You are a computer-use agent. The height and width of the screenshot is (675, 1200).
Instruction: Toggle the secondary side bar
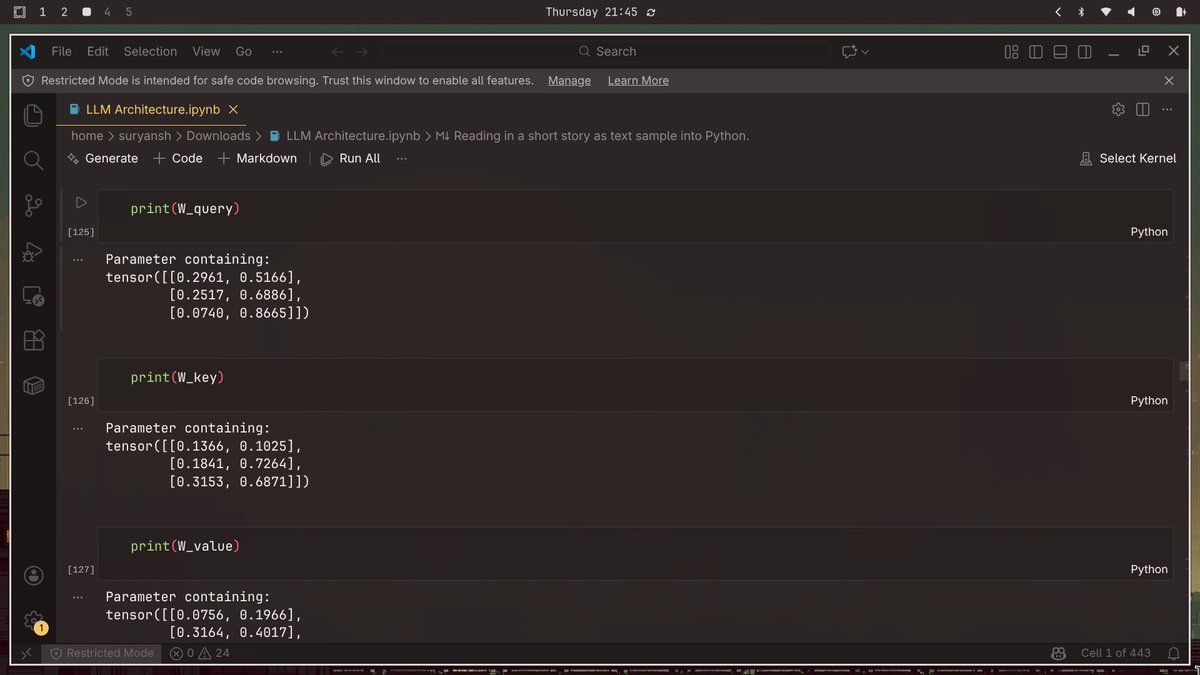(x=1085, y=52)
